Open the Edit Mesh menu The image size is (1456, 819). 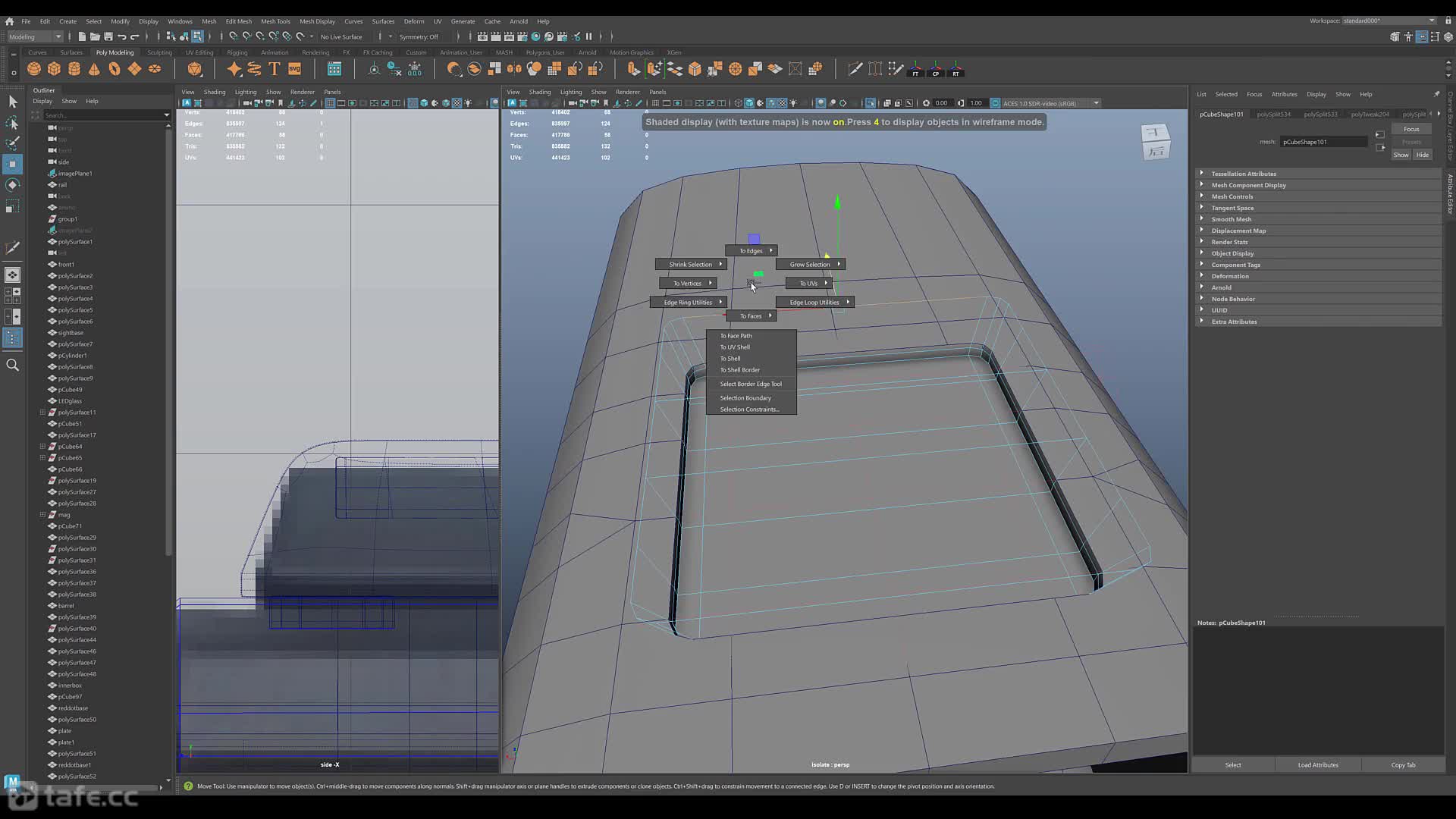(x=238, y=21)
